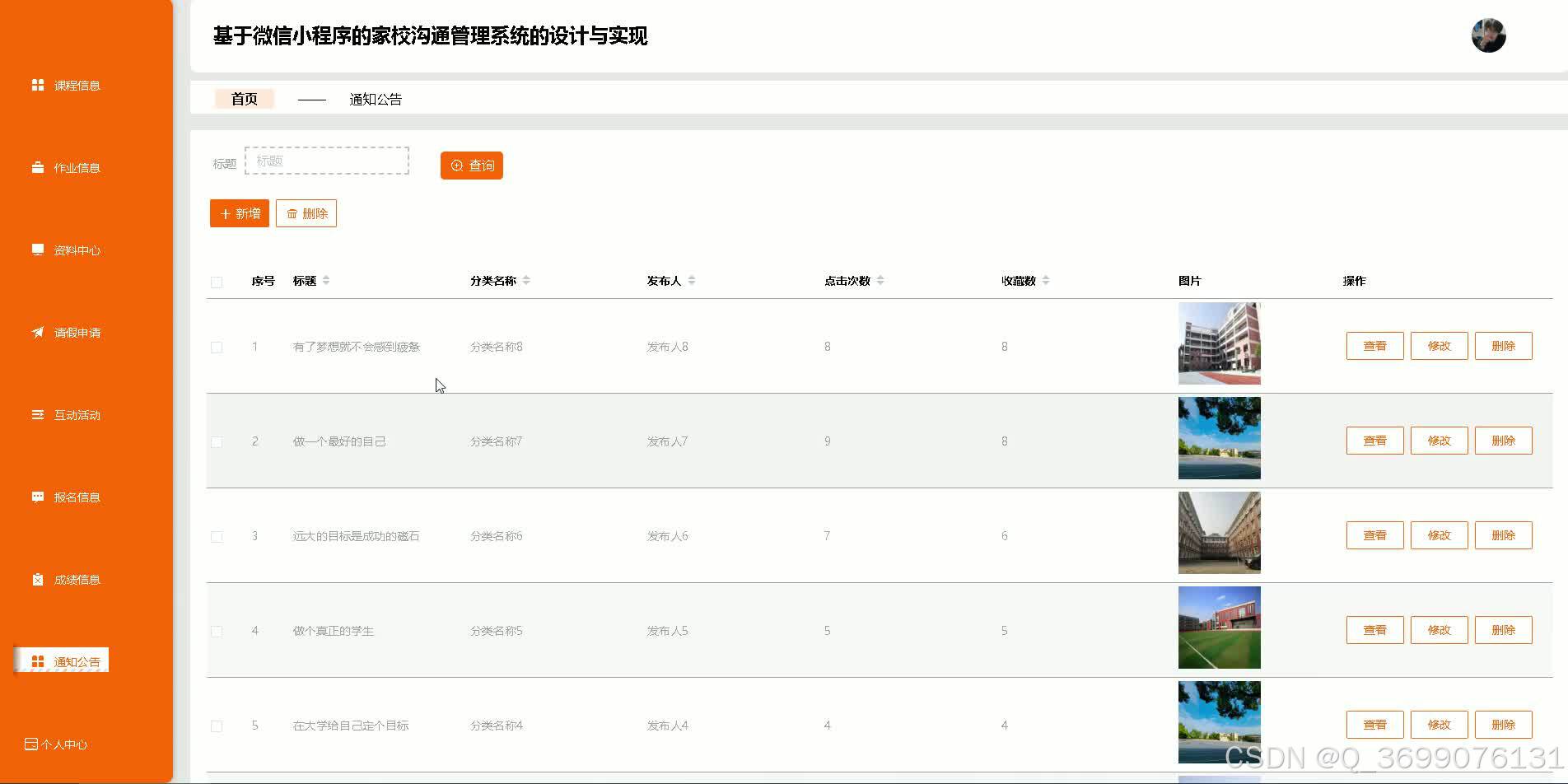Image resolution: width=1568 pixels, height=784 pixels.
Task: Check the checkbox for row 1
Action: pos(217,347)
